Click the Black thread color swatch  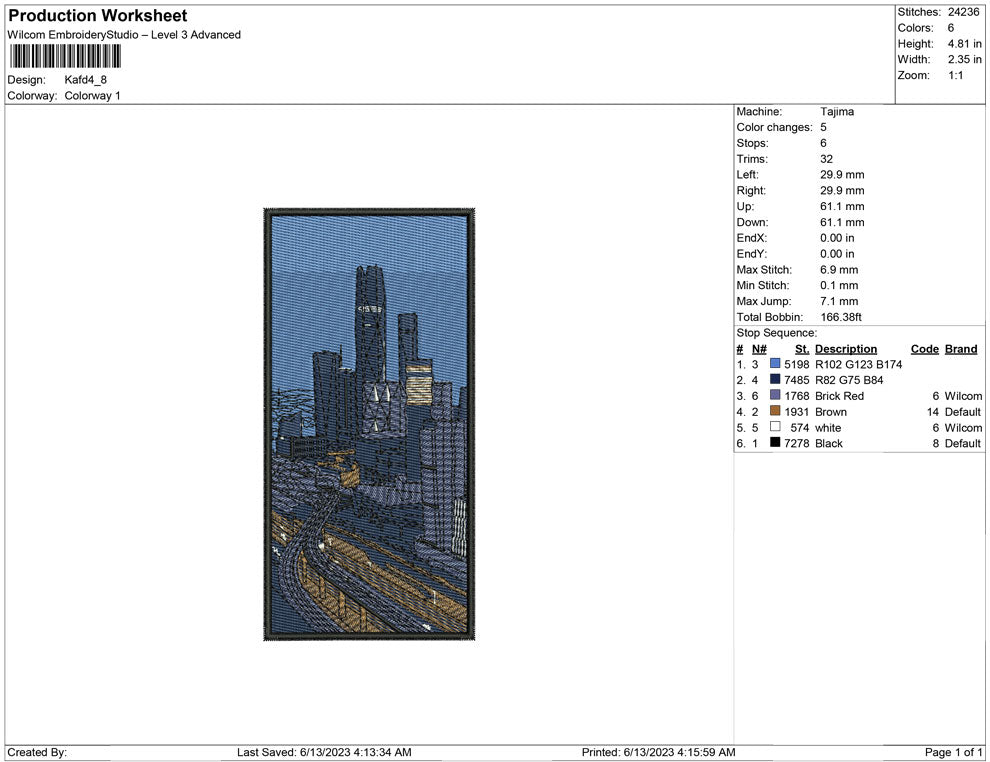[775, 443]
